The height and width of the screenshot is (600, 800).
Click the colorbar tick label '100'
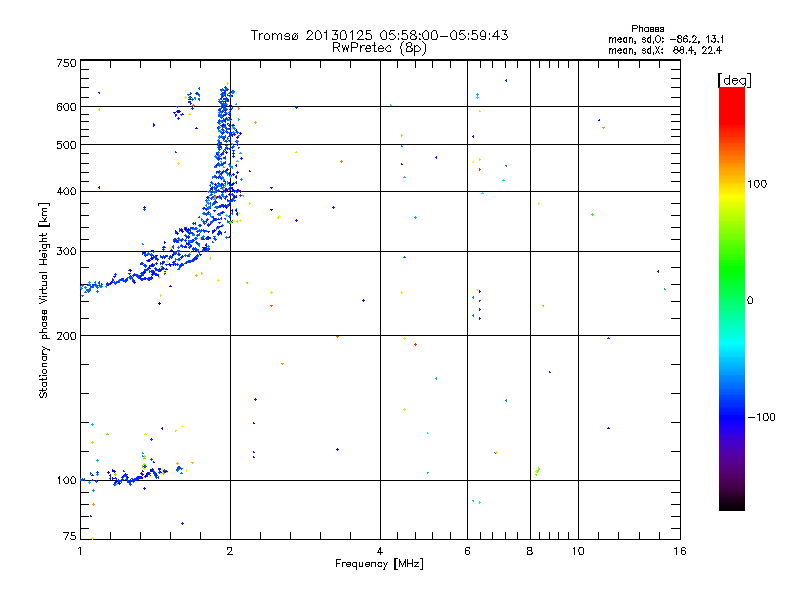[757, 184]
